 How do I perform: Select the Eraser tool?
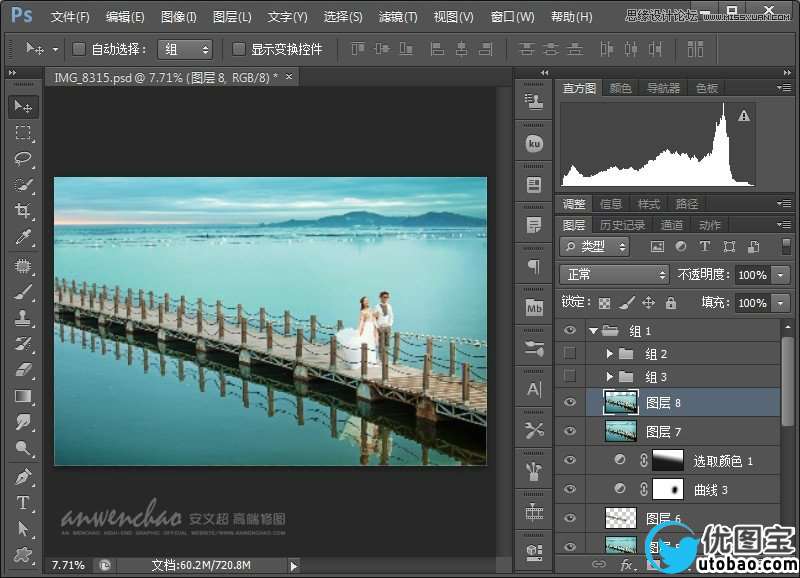coord(23,370)
